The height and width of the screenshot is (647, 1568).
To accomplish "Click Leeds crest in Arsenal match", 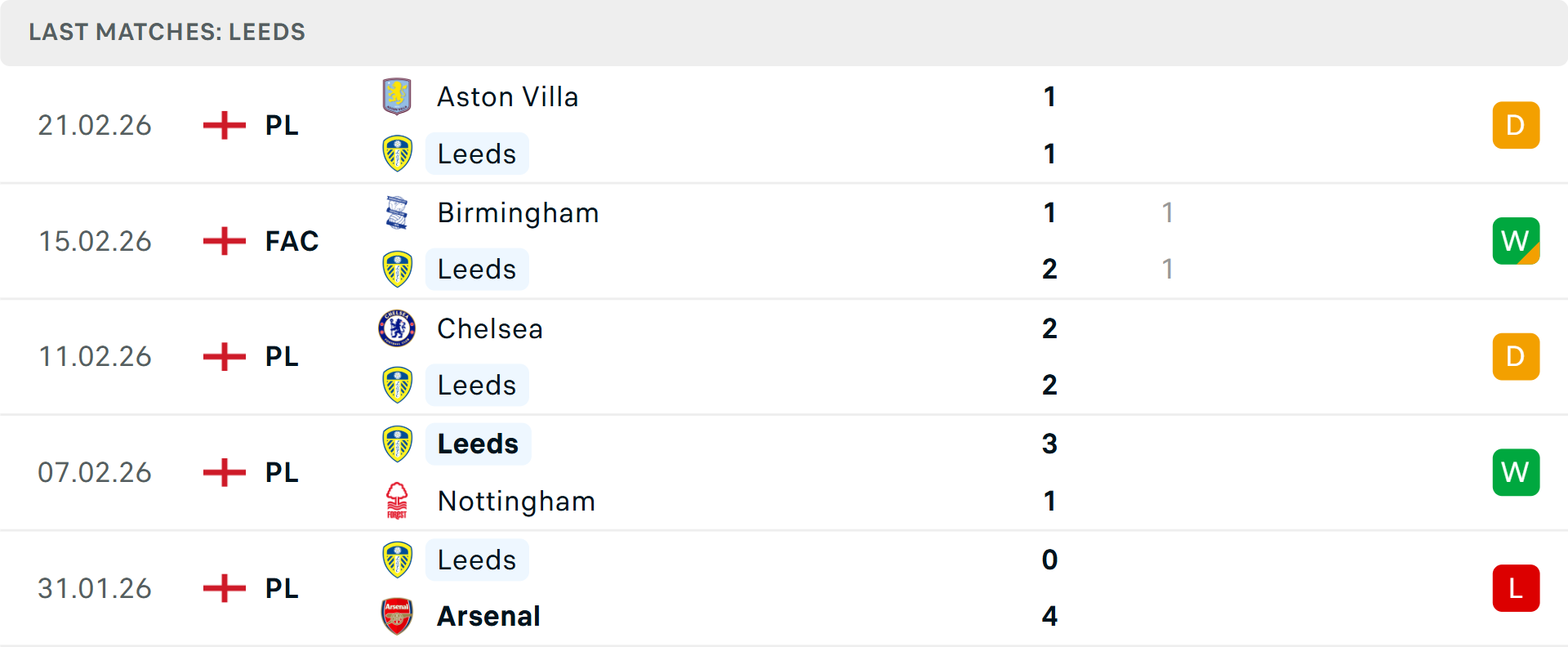I will point(397,560).
